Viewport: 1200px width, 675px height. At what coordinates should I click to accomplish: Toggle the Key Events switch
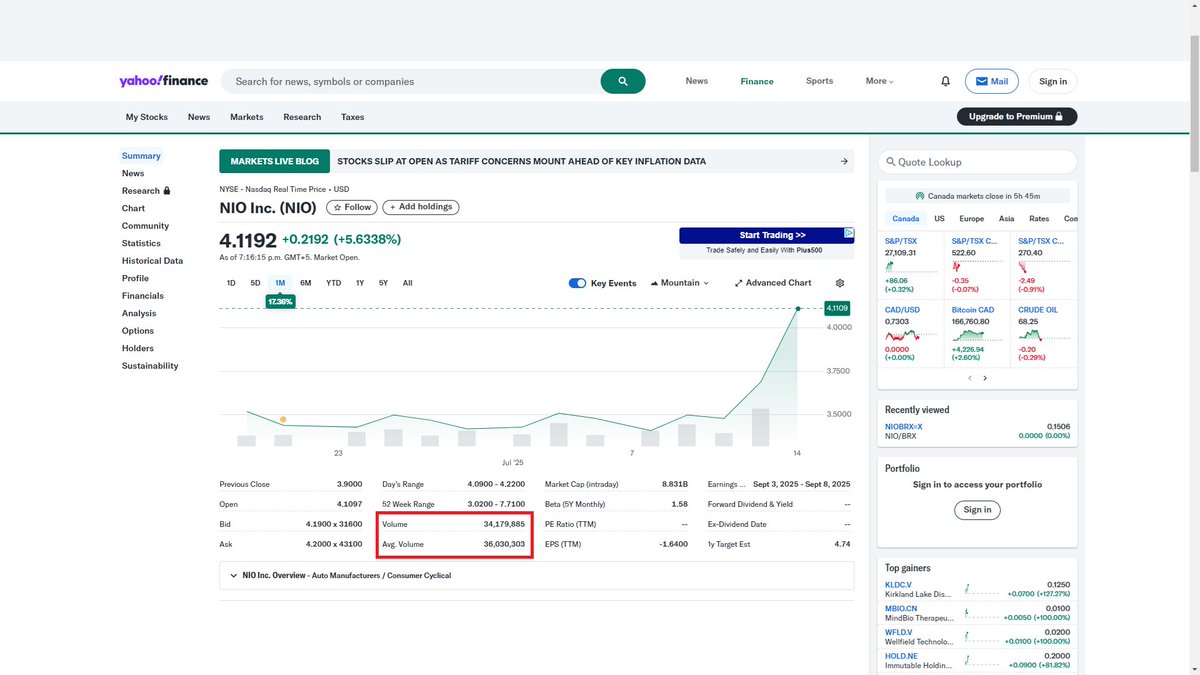click(x=577, y=283)
